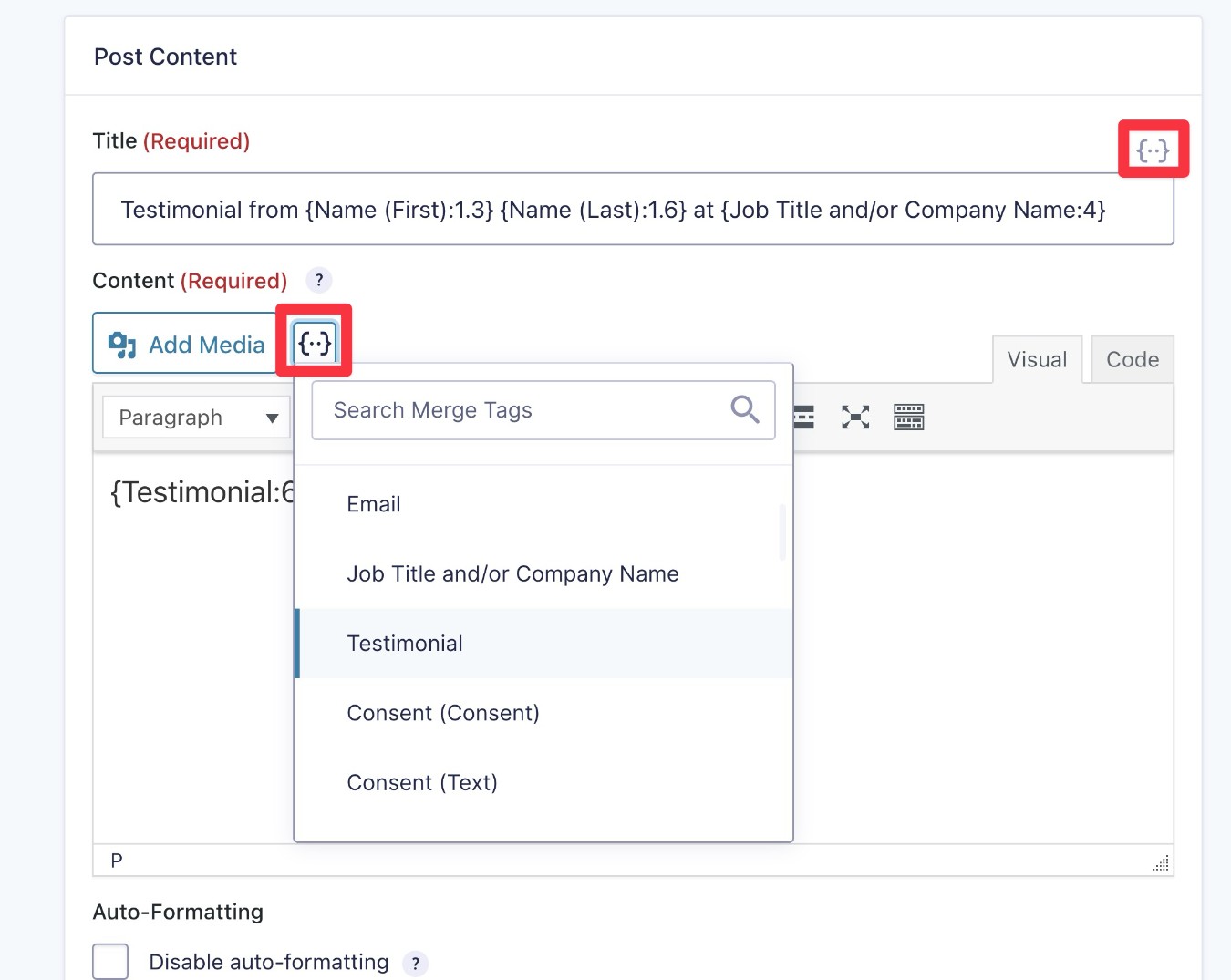This screenshot has height=980, width=1231.
Task: Click the editor resize handle at bottom-right
Action: click(x=1159, y=862)
